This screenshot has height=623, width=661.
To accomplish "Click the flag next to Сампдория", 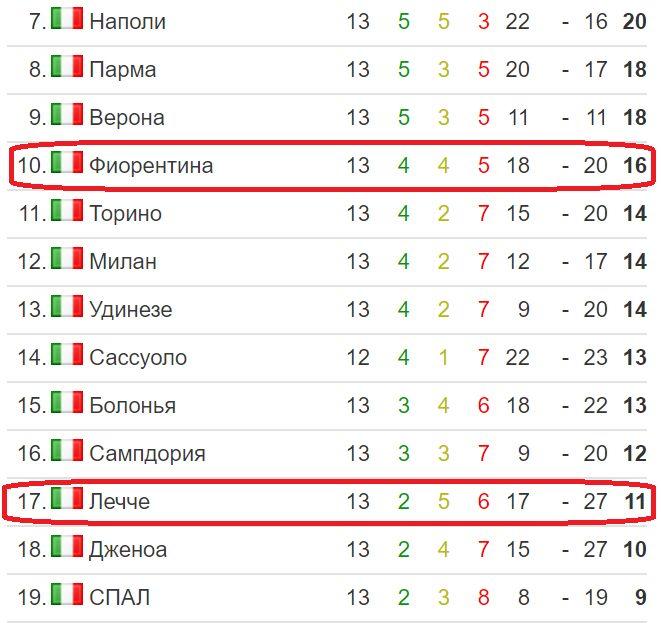I will (67, 451).
